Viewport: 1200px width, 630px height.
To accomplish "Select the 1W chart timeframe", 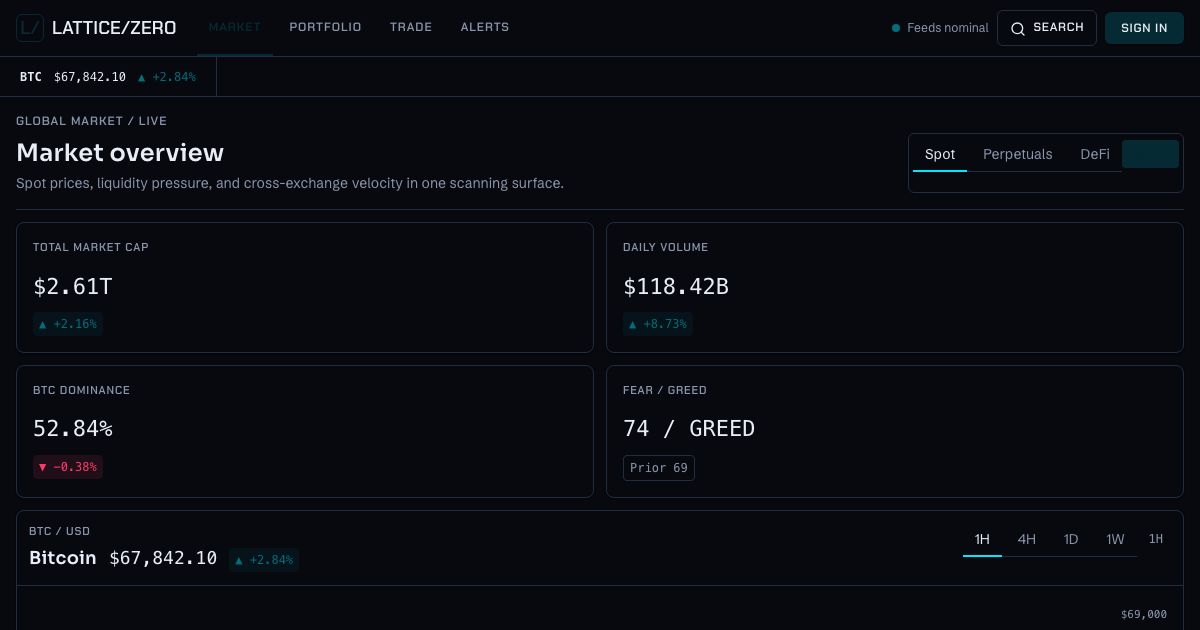I will click(1115, 540).
